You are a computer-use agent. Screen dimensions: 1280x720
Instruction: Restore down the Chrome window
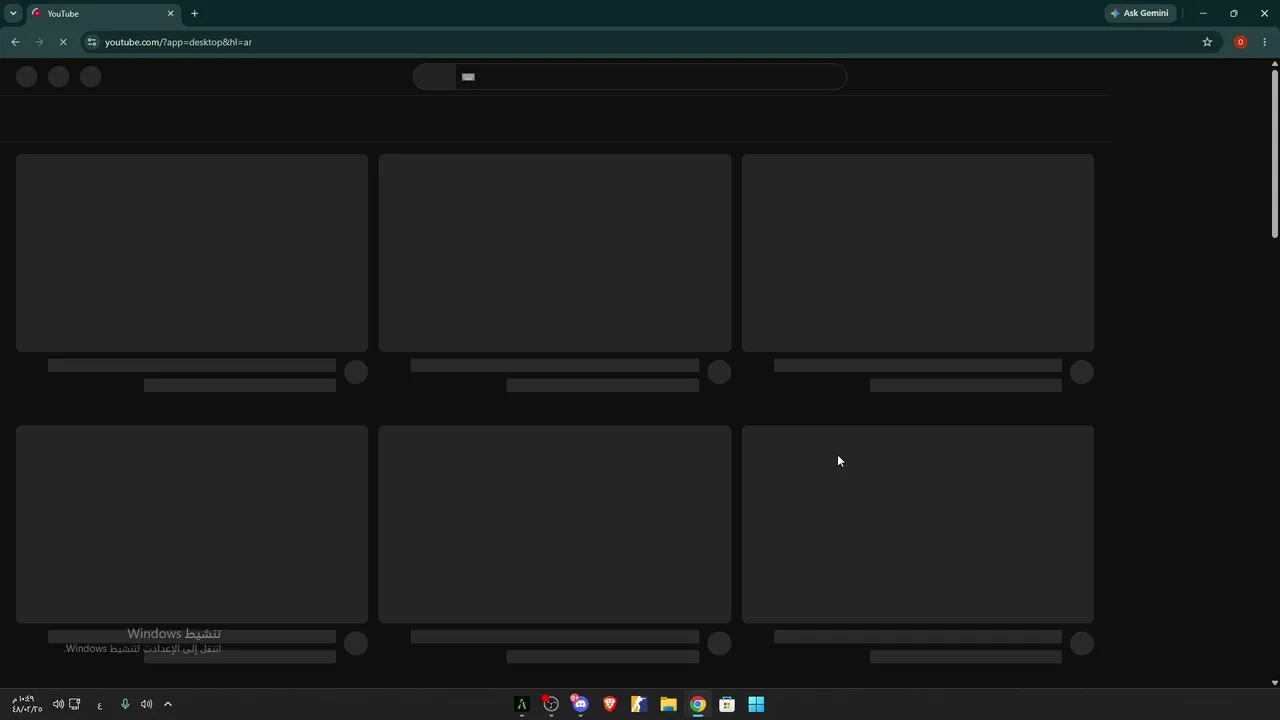[x=1233, y=13]
